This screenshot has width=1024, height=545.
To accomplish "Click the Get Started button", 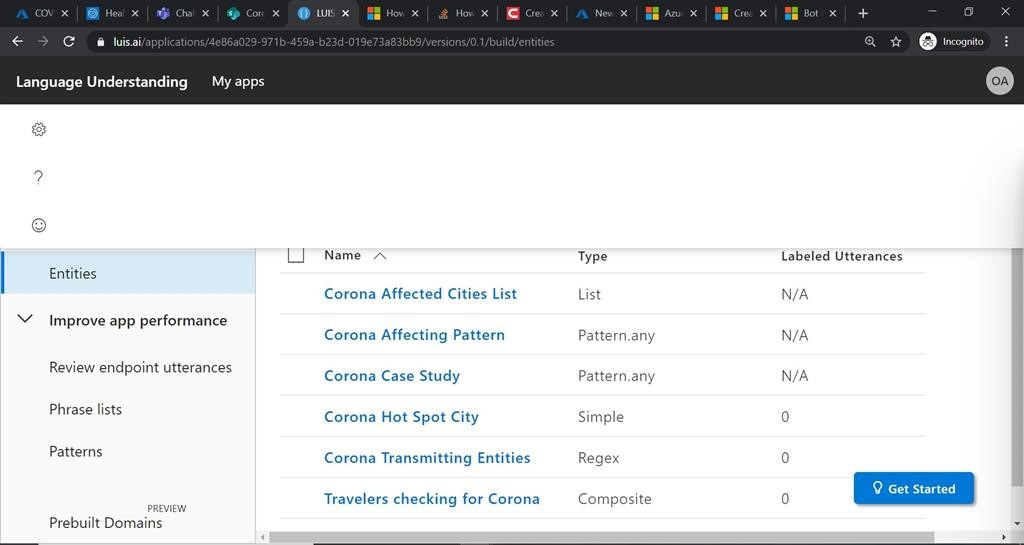I will (x=913, y=488).
